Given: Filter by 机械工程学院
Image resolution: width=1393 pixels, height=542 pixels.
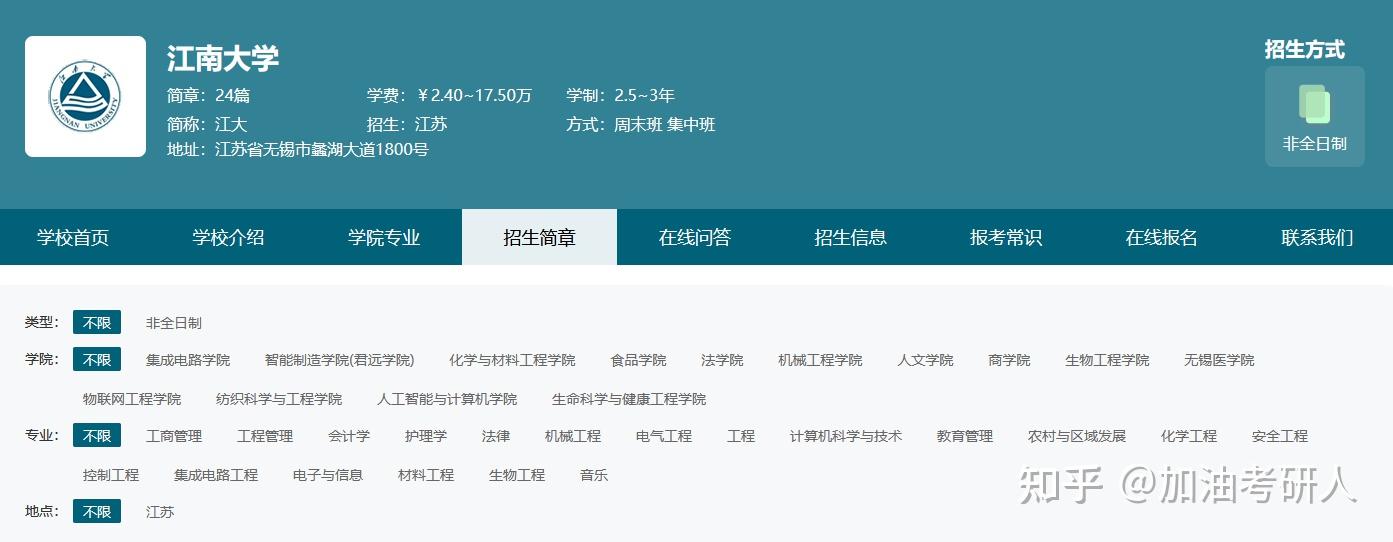Looking at the screenshot, I should tap(820, 360).
